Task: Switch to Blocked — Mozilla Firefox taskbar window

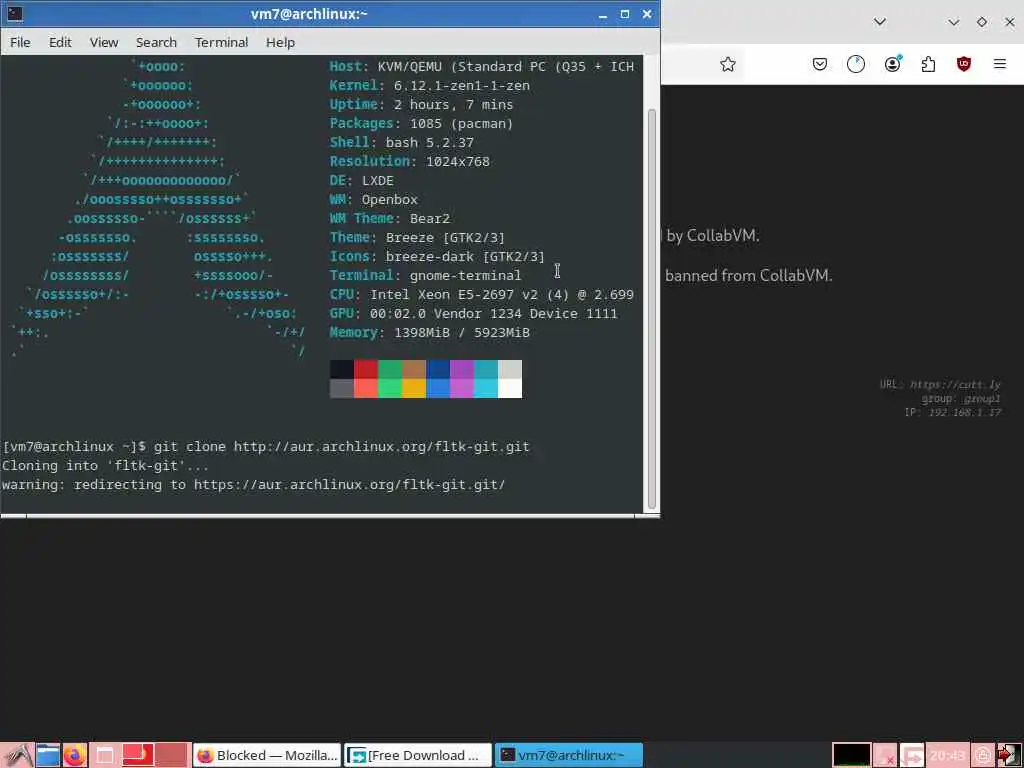Action: [266, 756]
